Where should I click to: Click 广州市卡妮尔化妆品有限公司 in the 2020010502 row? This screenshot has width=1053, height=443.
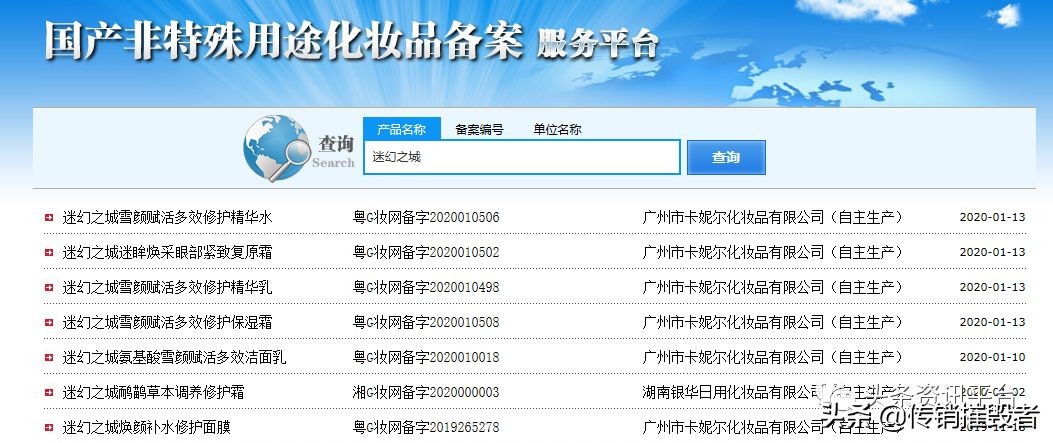pos(733,252)
